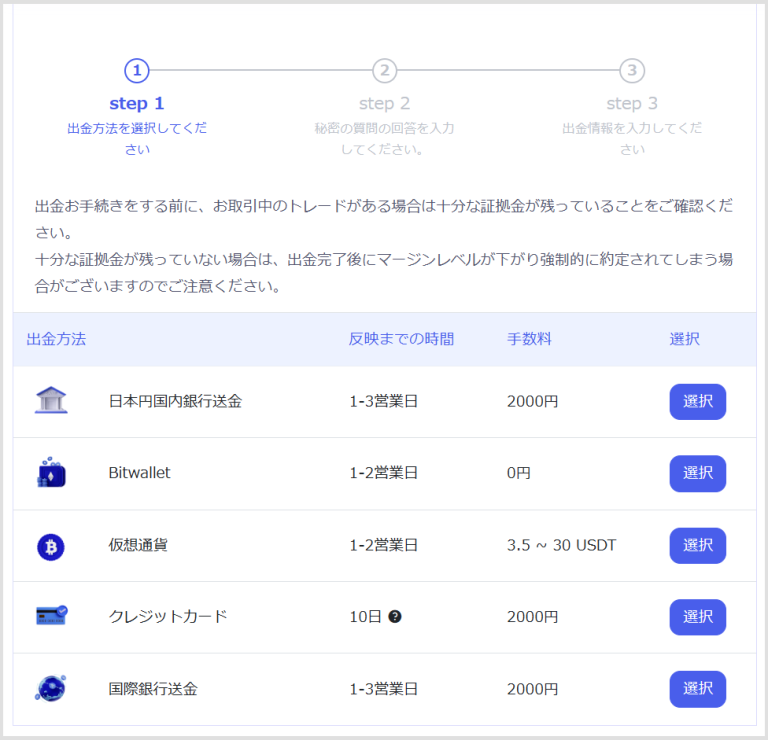768x740 pixels.
Task: Click the 国際銀行送金 method label
Action: [153, 689]
